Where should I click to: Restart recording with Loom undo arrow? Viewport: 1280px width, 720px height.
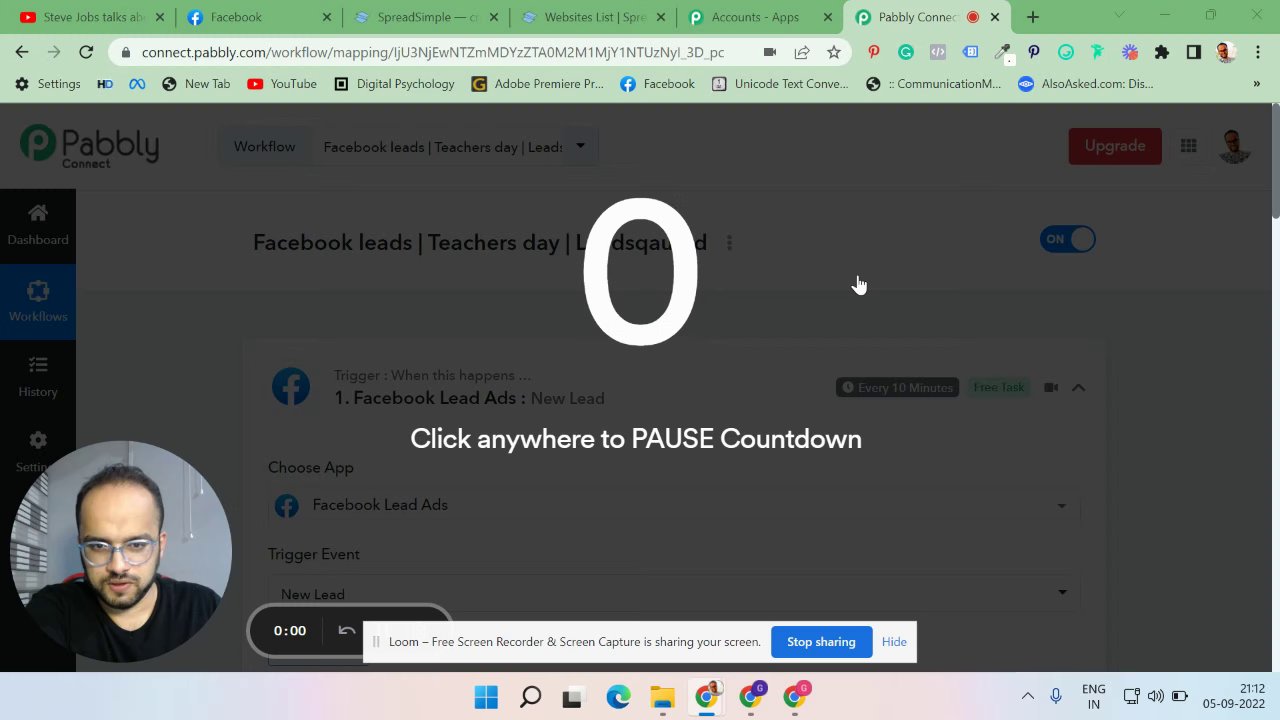(x=347, y=630)
